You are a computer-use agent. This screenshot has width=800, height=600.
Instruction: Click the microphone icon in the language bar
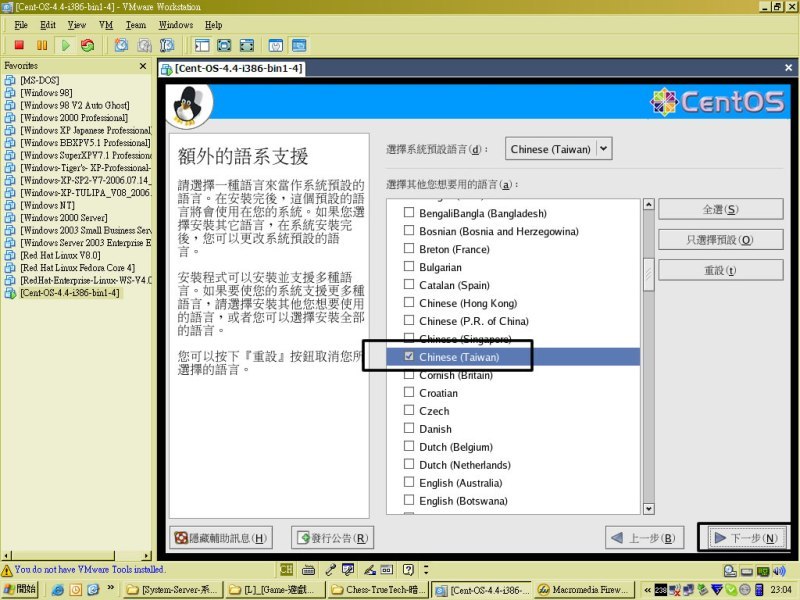tap(331, 569)
